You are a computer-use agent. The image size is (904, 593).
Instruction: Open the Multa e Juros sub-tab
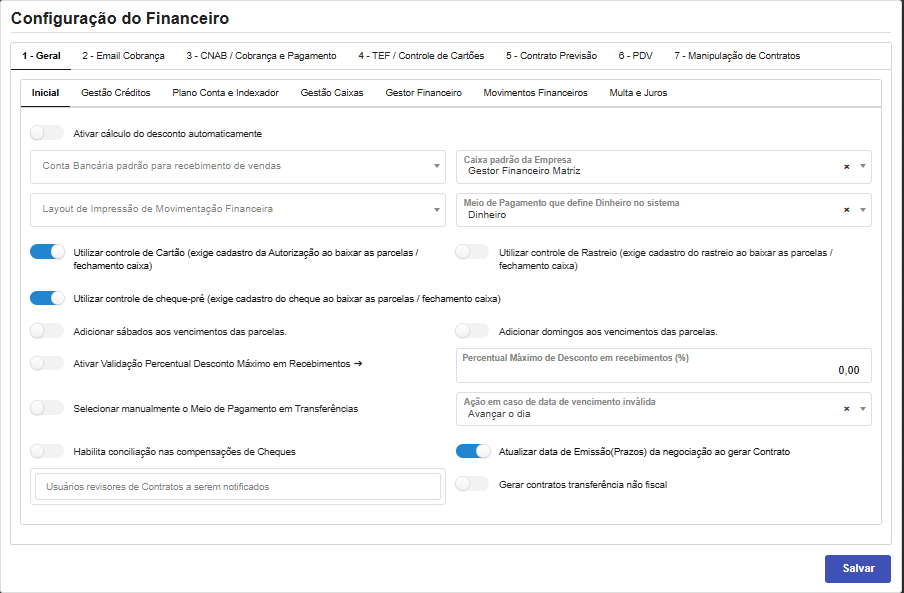(637, 93)
